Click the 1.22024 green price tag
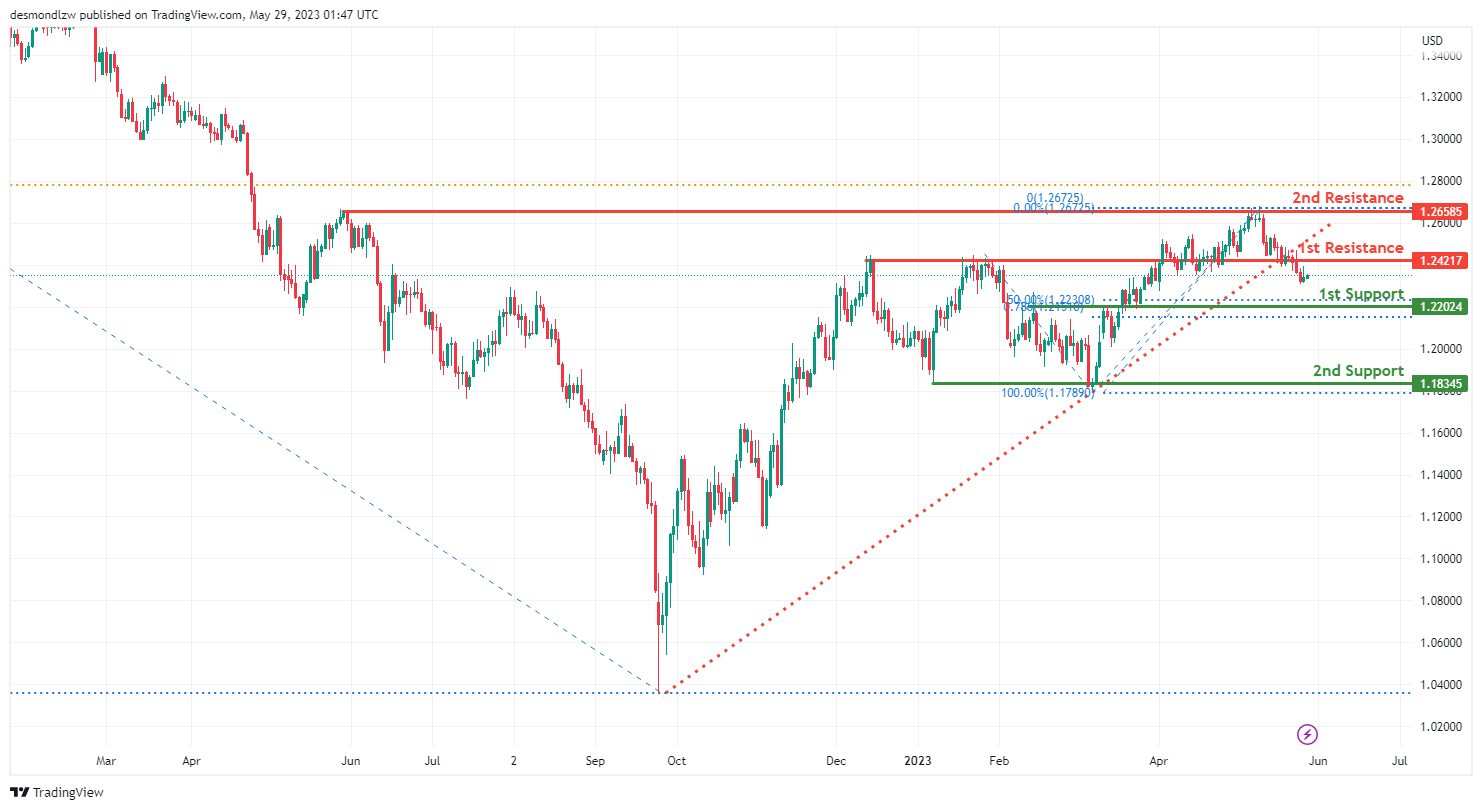This screenshot has width=1482, height=810. click(1437, 307)
